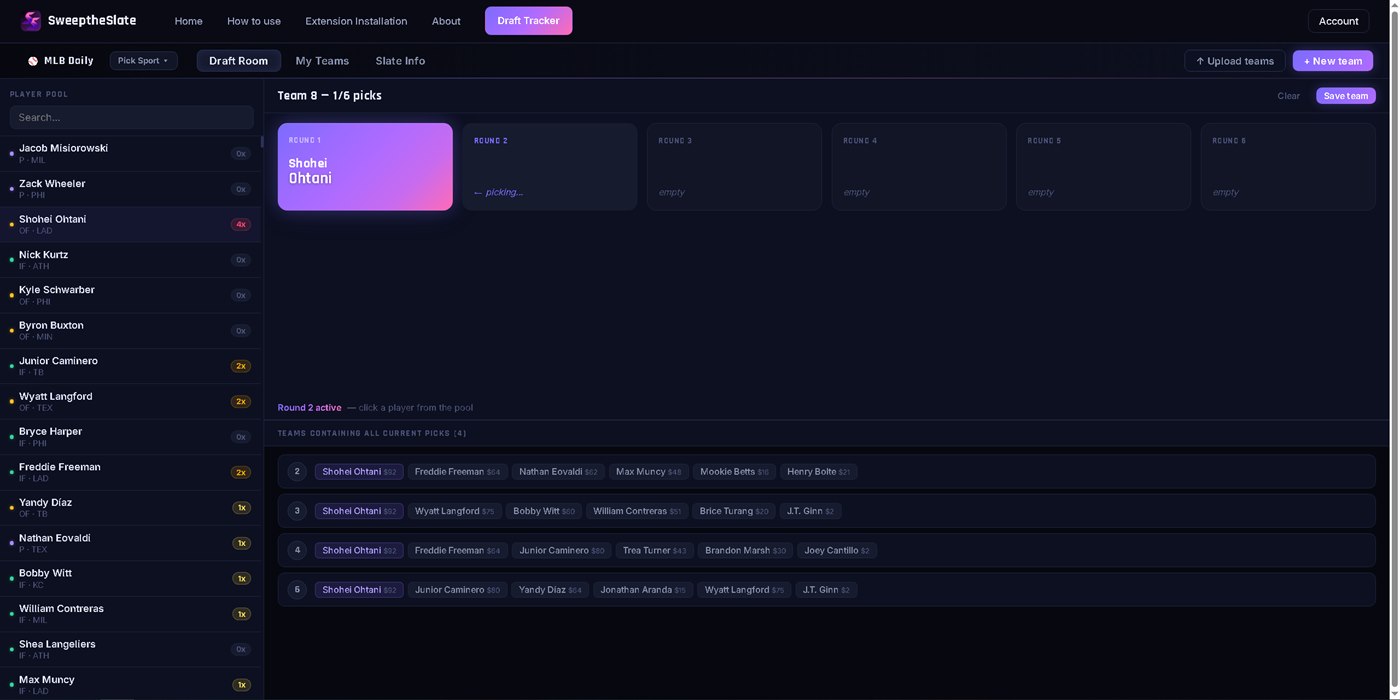The width and height of the screenshot is (1400, 700).
Task: Click the empty Round 3 slot
Action: pos(734,167)
